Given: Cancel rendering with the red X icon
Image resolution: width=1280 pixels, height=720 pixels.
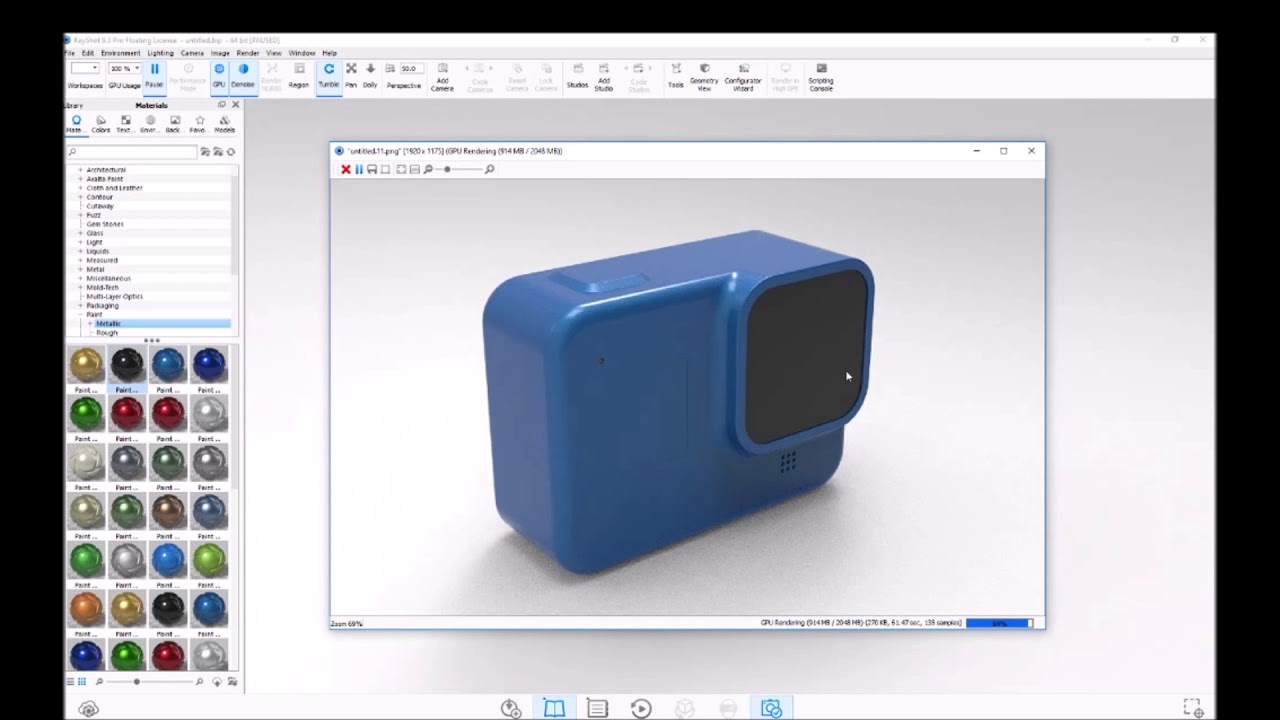Looking at the screenshot, I should [x=346, y=170].
